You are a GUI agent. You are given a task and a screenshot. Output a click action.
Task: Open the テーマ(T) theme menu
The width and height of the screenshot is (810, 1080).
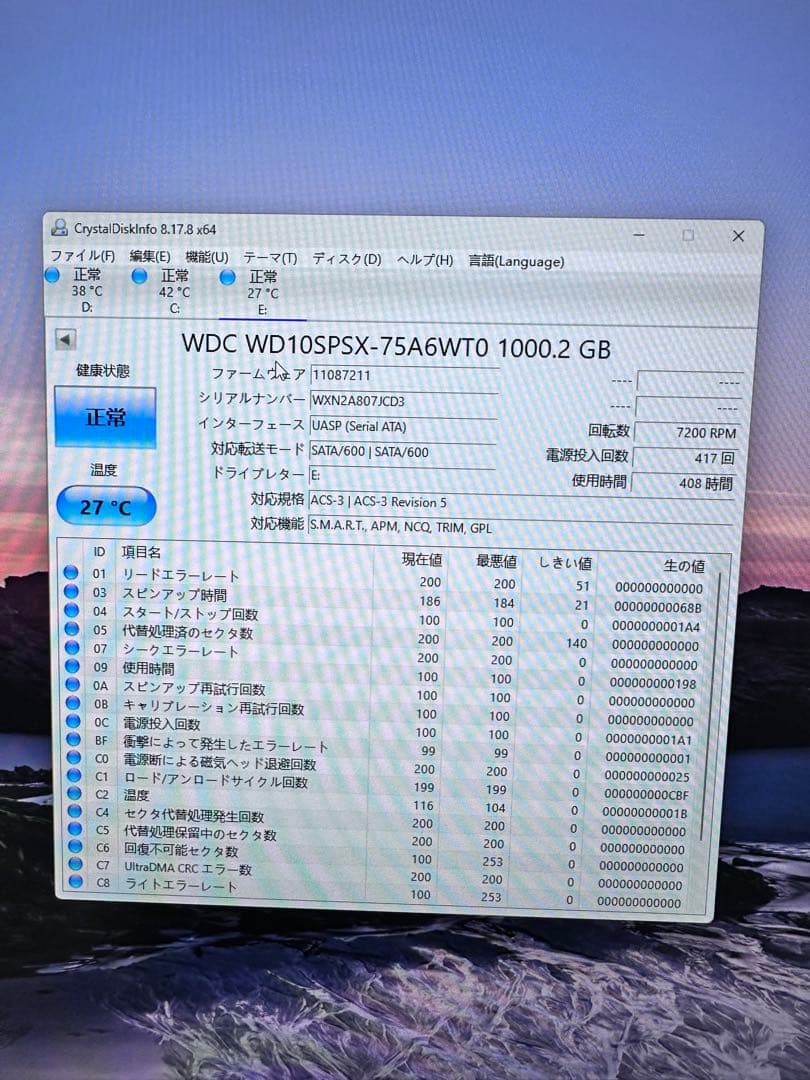pos(280,259)
